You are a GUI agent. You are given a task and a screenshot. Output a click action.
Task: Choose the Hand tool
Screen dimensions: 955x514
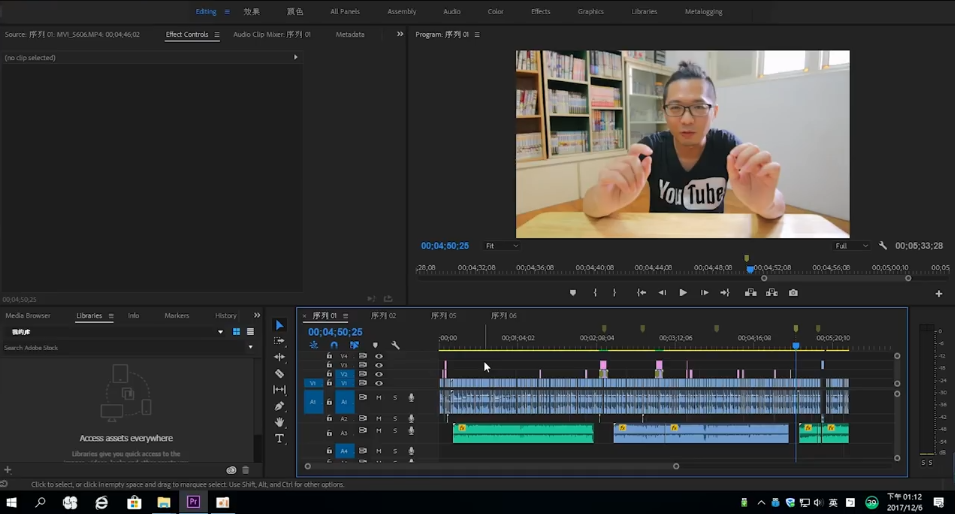tap(279, 422)
